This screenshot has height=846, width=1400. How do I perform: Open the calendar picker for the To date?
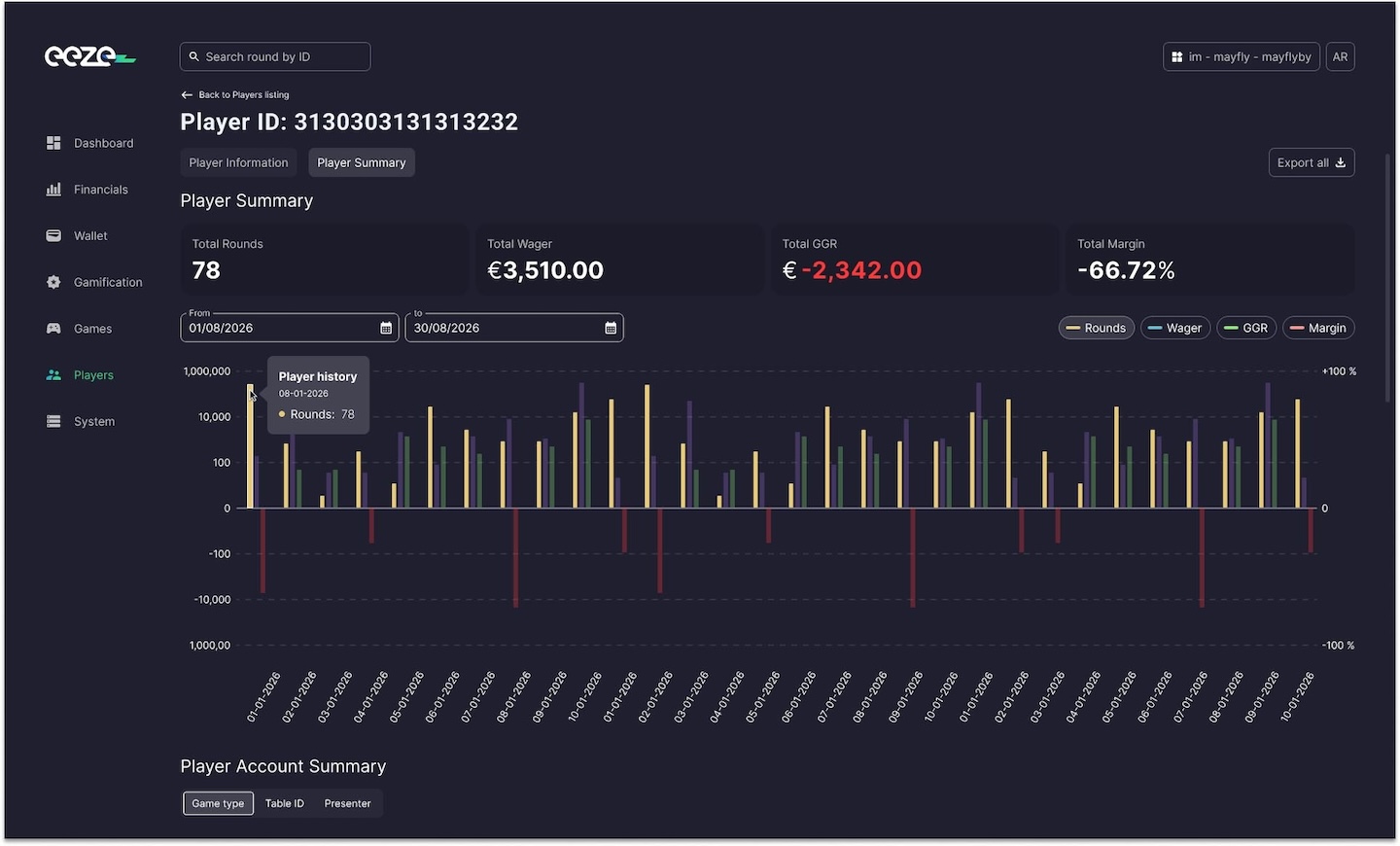coord(611,328)
